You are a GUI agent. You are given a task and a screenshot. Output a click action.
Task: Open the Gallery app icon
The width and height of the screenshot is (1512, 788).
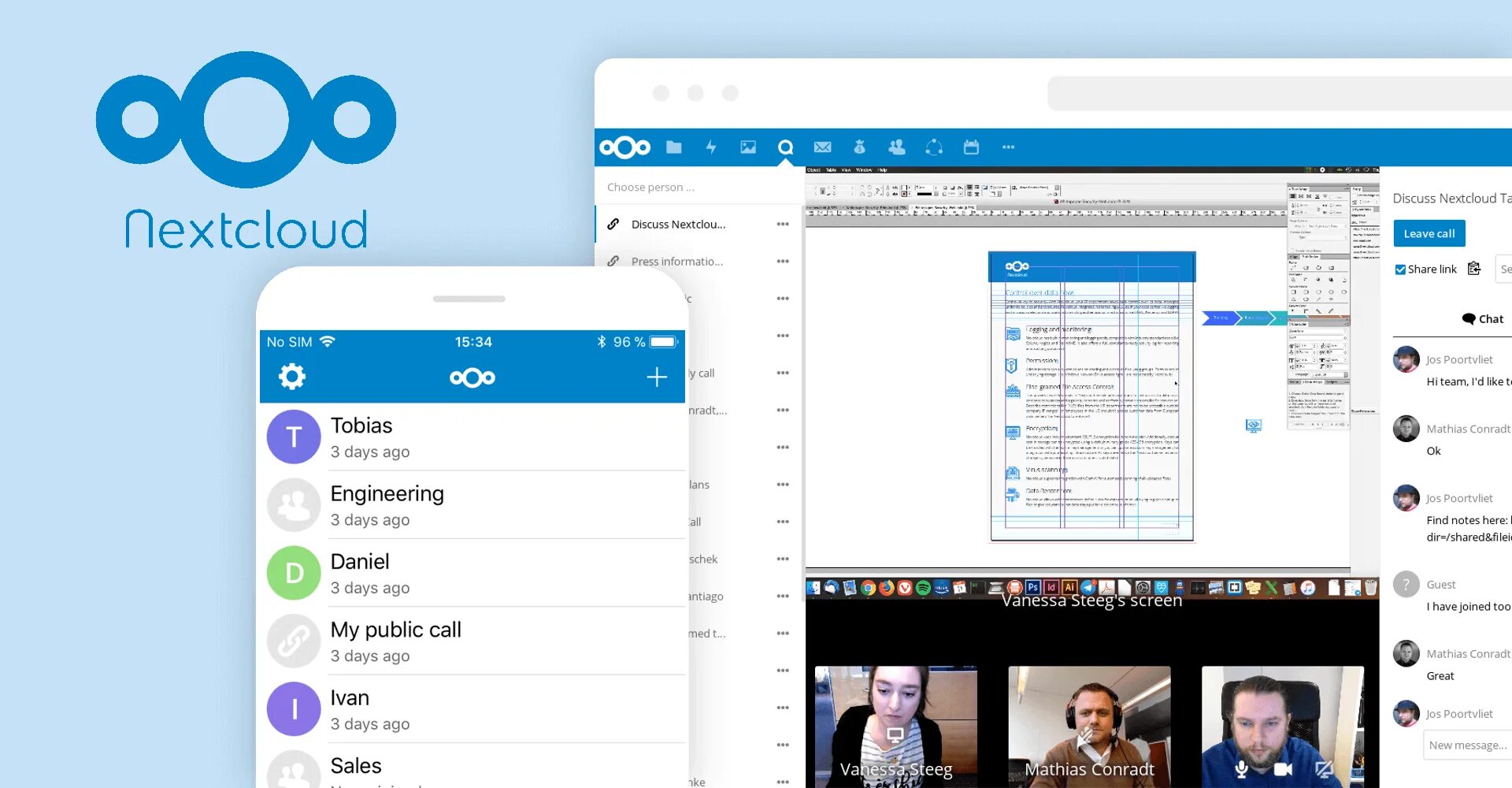[747, 147]
